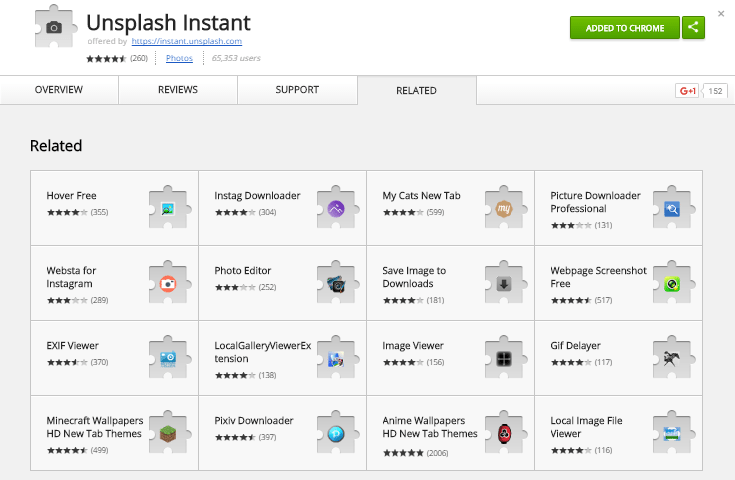This screenshot has width=735, height=480.
Task: Switch to the Support tab
Action: click(x=297, y=90)
